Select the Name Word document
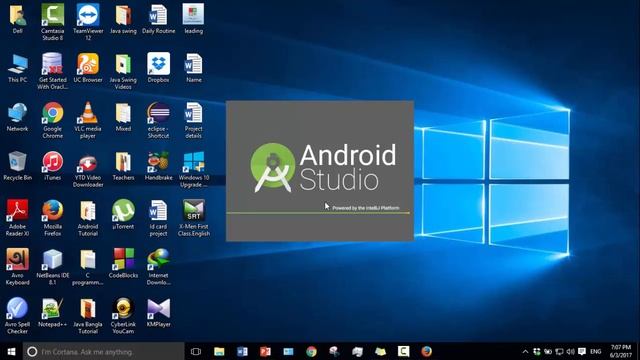The height and width of the screenshot is (360, 640). coord(193,64)
